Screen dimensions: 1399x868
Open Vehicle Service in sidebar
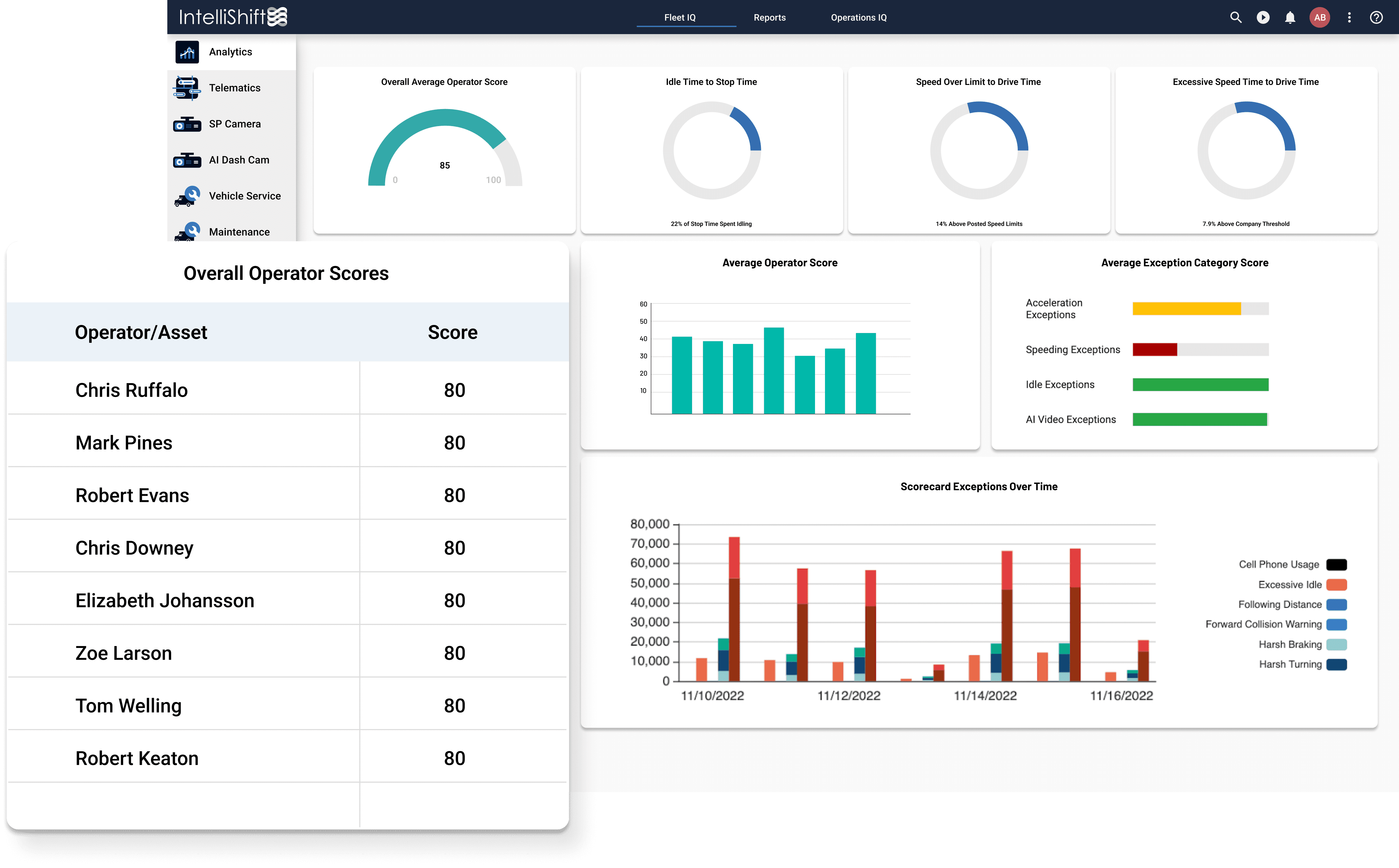pos(245,196)
